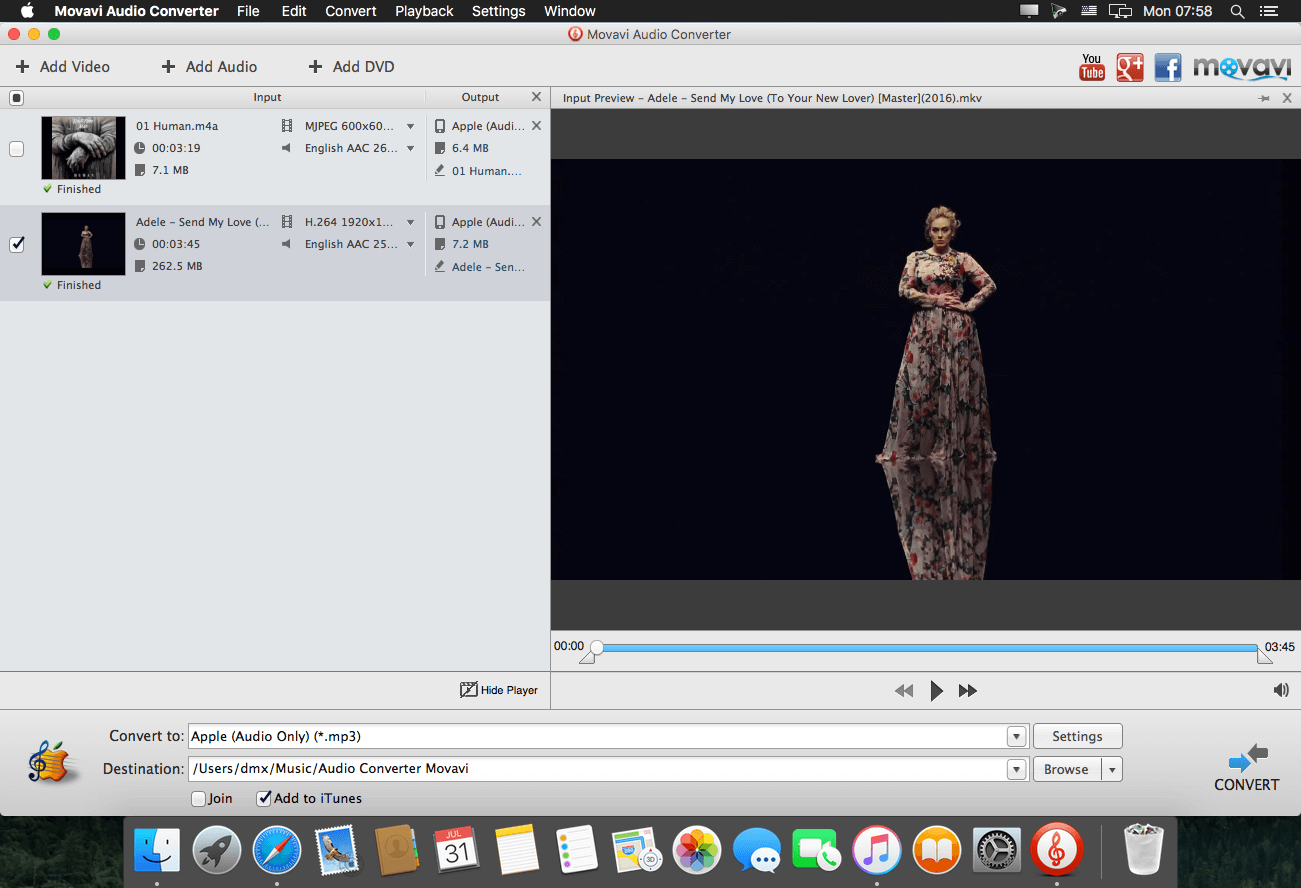
Task: Check the 01 Human.m4a file checkbox
Action: (16, 149)
